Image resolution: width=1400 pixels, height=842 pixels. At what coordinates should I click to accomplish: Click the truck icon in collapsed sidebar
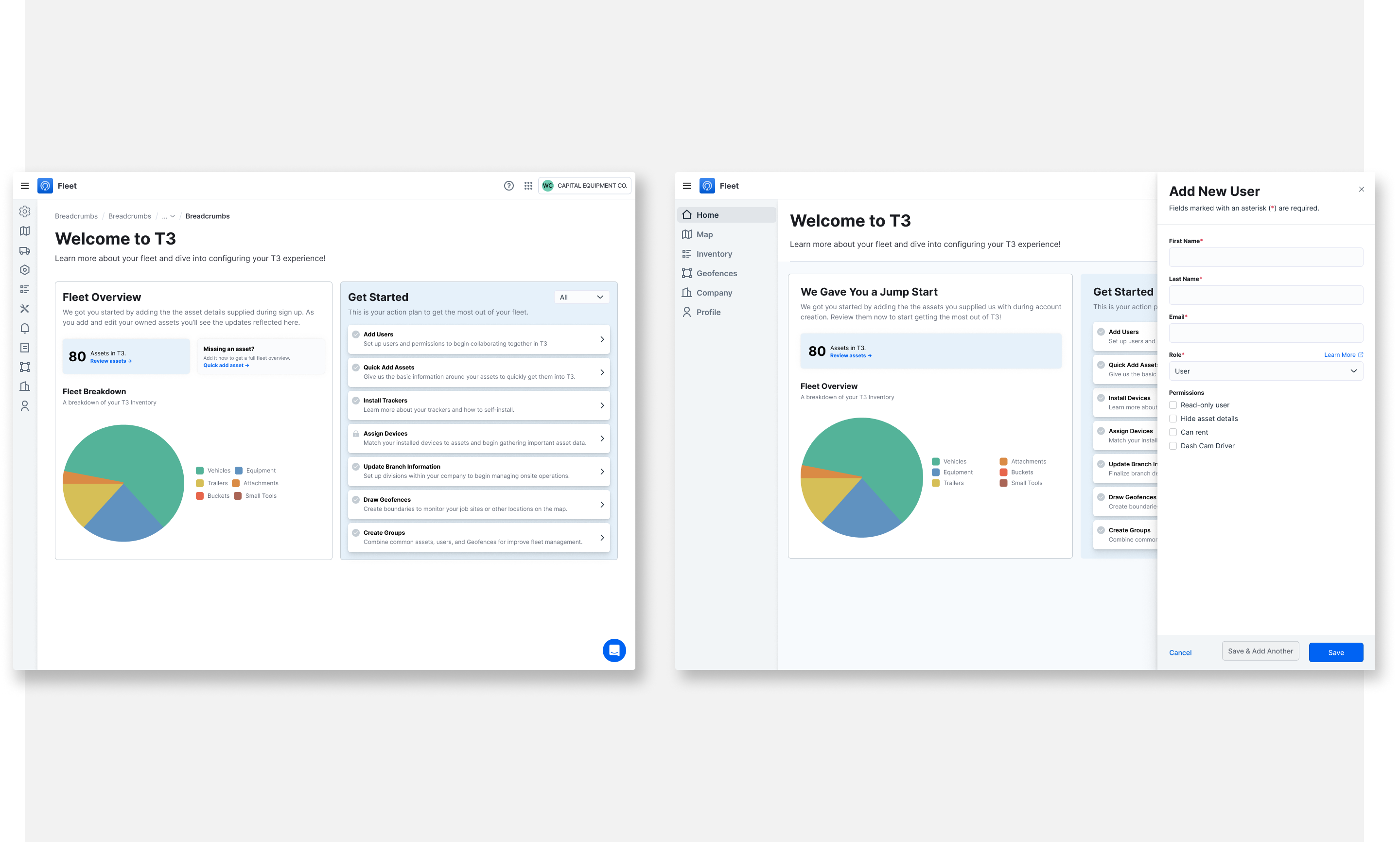pos(24,250)
